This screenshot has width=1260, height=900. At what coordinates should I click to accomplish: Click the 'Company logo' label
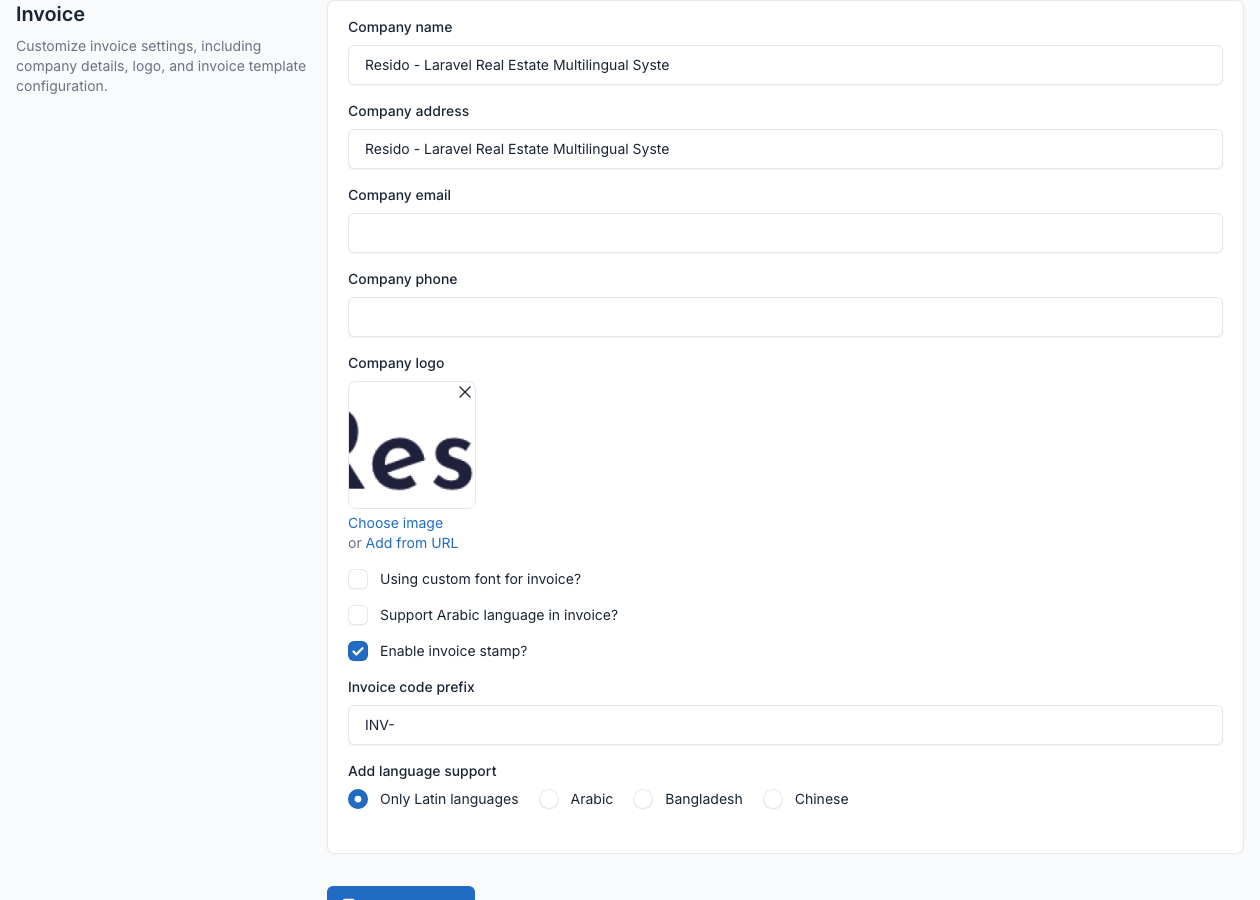(396, 363)
